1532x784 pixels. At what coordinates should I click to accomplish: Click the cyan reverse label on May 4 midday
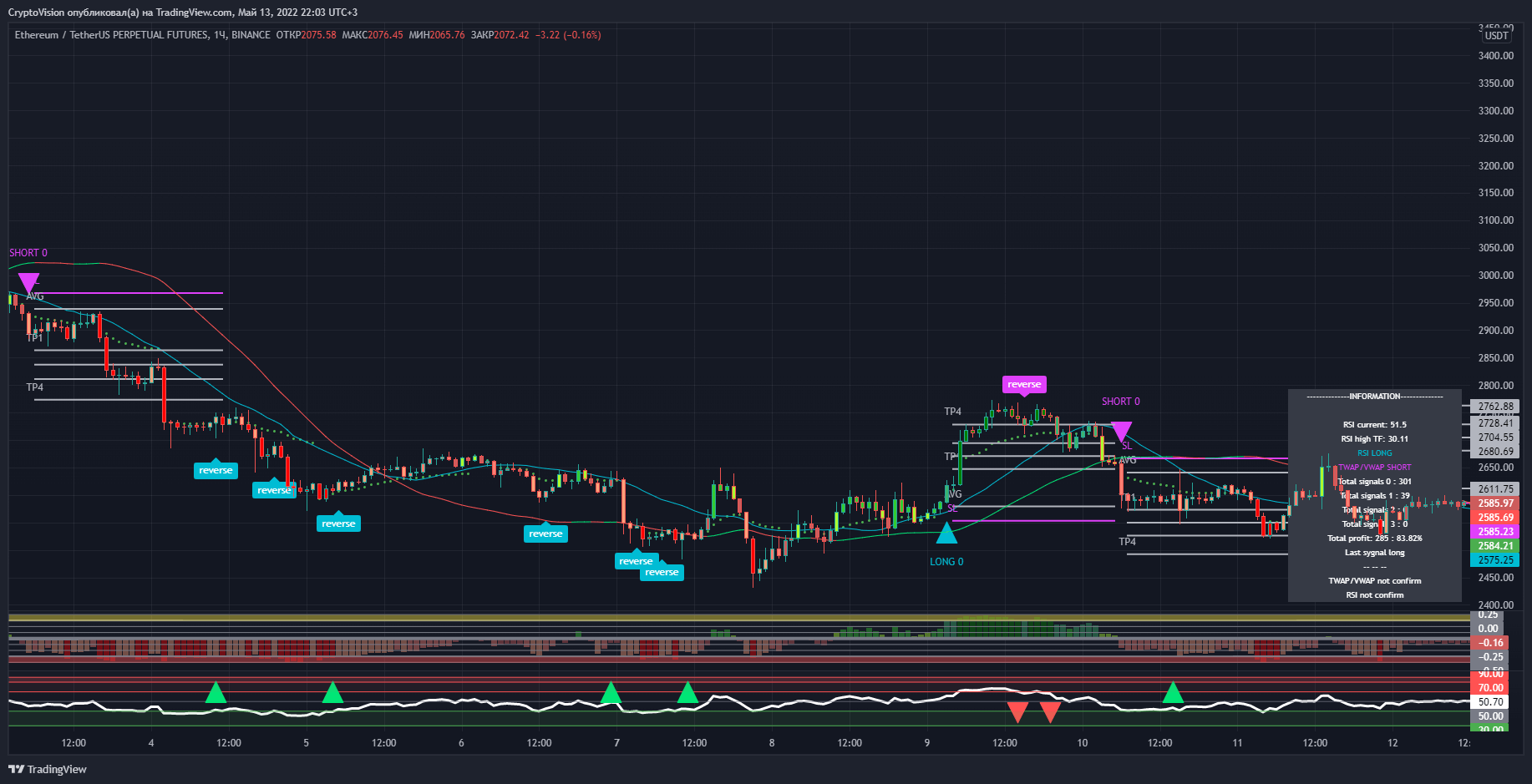tap(216, 470)
